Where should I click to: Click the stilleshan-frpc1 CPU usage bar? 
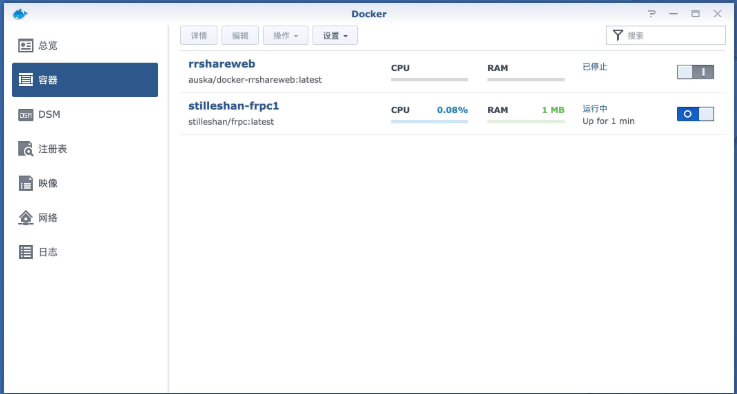(x=430, y=121)
